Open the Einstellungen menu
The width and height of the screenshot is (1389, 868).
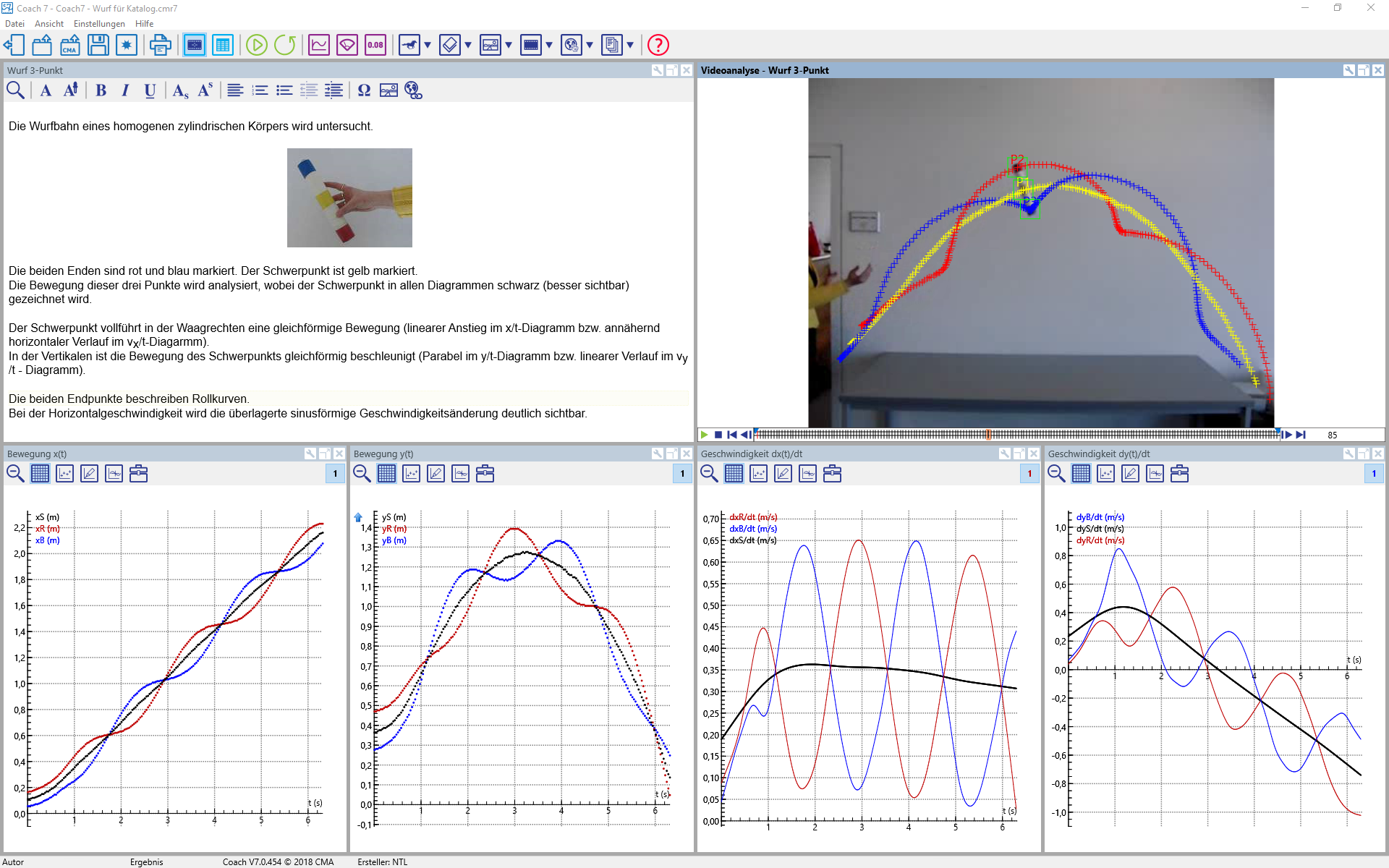click(x=99, y=24)
